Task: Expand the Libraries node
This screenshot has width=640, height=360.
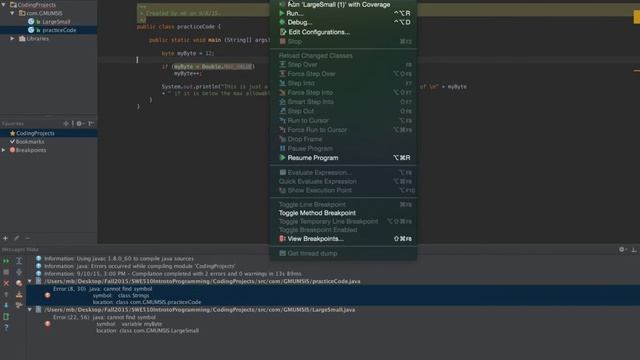Action: pos(12,39)
